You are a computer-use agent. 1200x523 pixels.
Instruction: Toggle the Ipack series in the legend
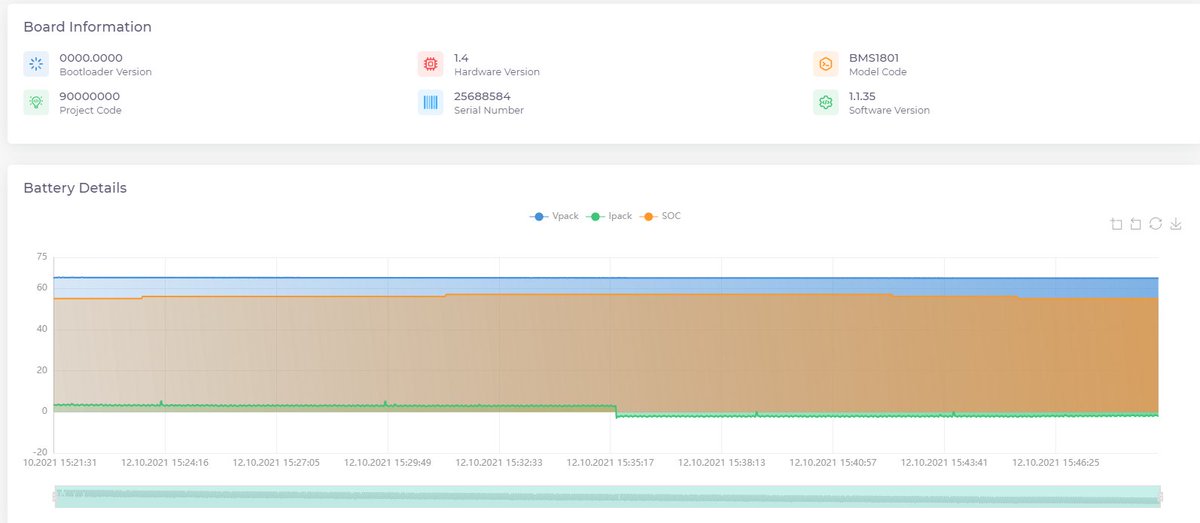(610, 216)
